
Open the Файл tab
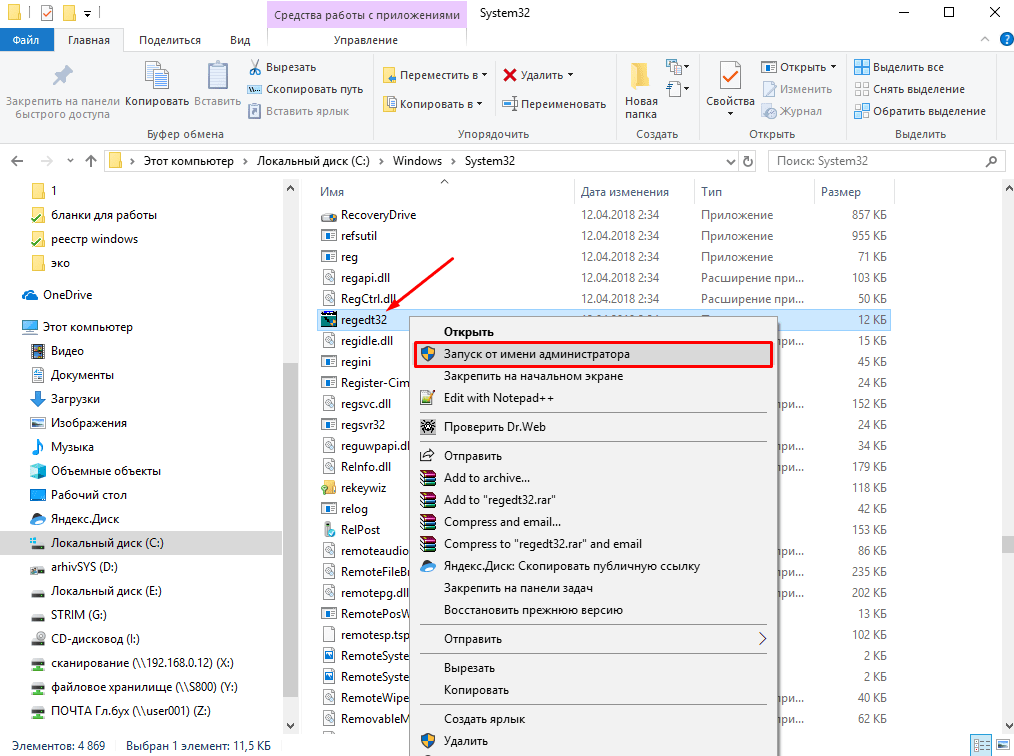pyautogui.click(x=26, y=40)
